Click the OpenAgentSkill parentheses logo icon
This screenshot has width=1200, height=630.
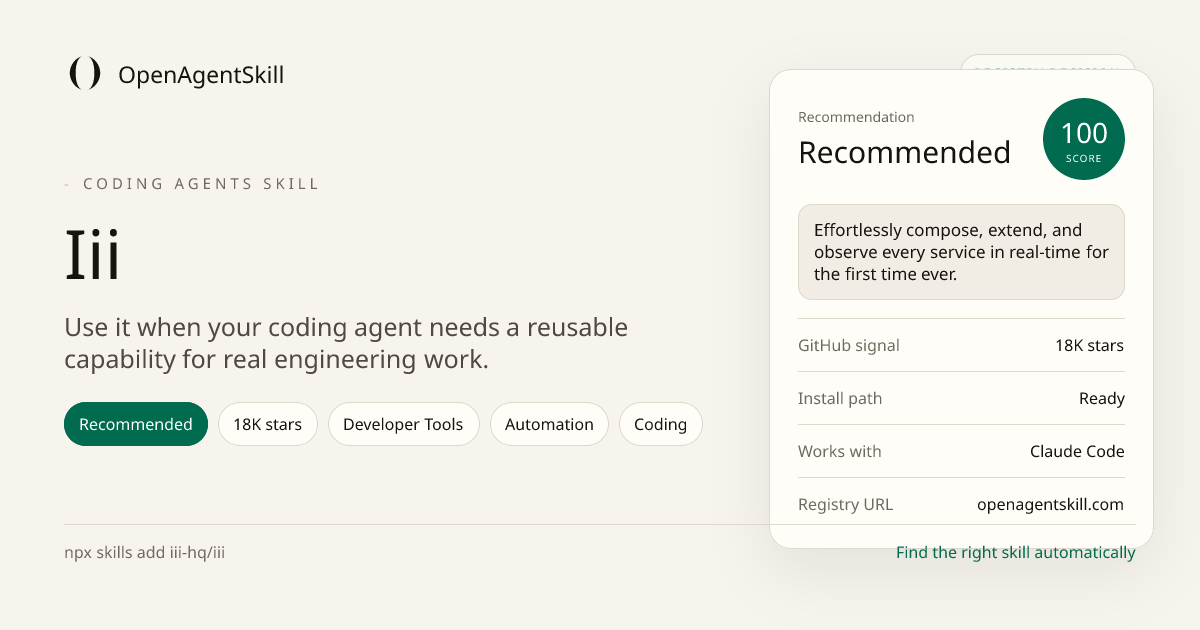pos(85,74)
